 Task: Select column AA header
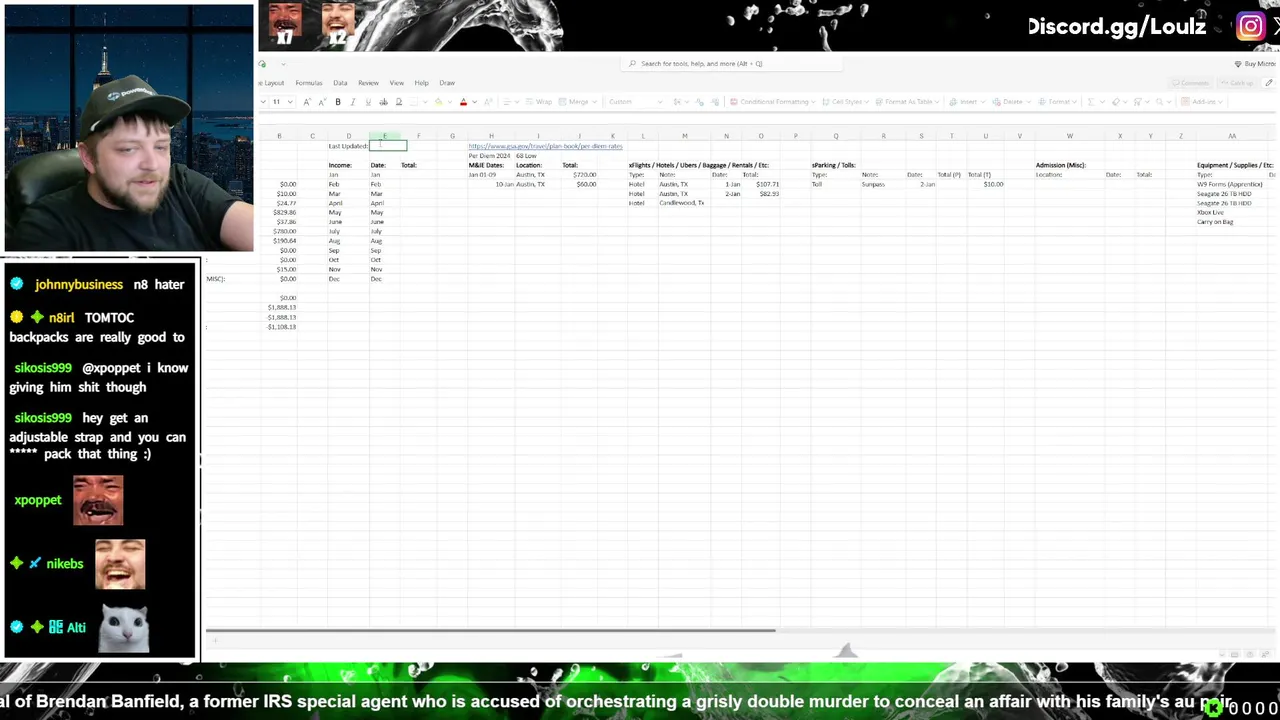tap(1232, 136)
